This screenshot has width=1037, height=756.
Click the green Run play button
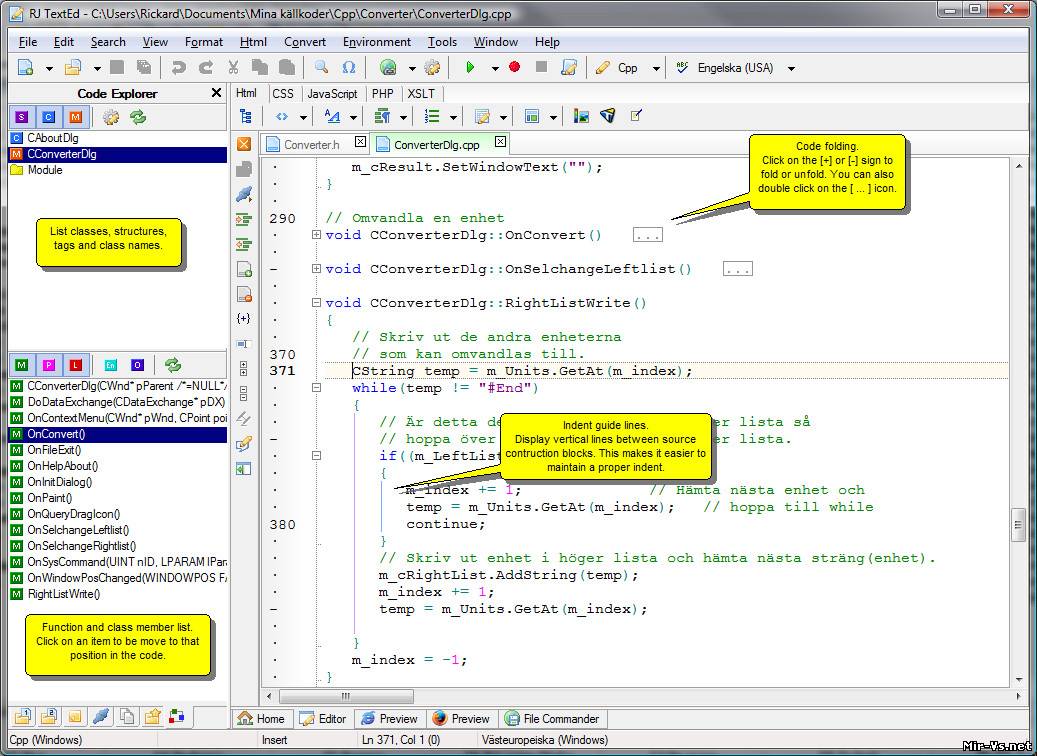470,68
